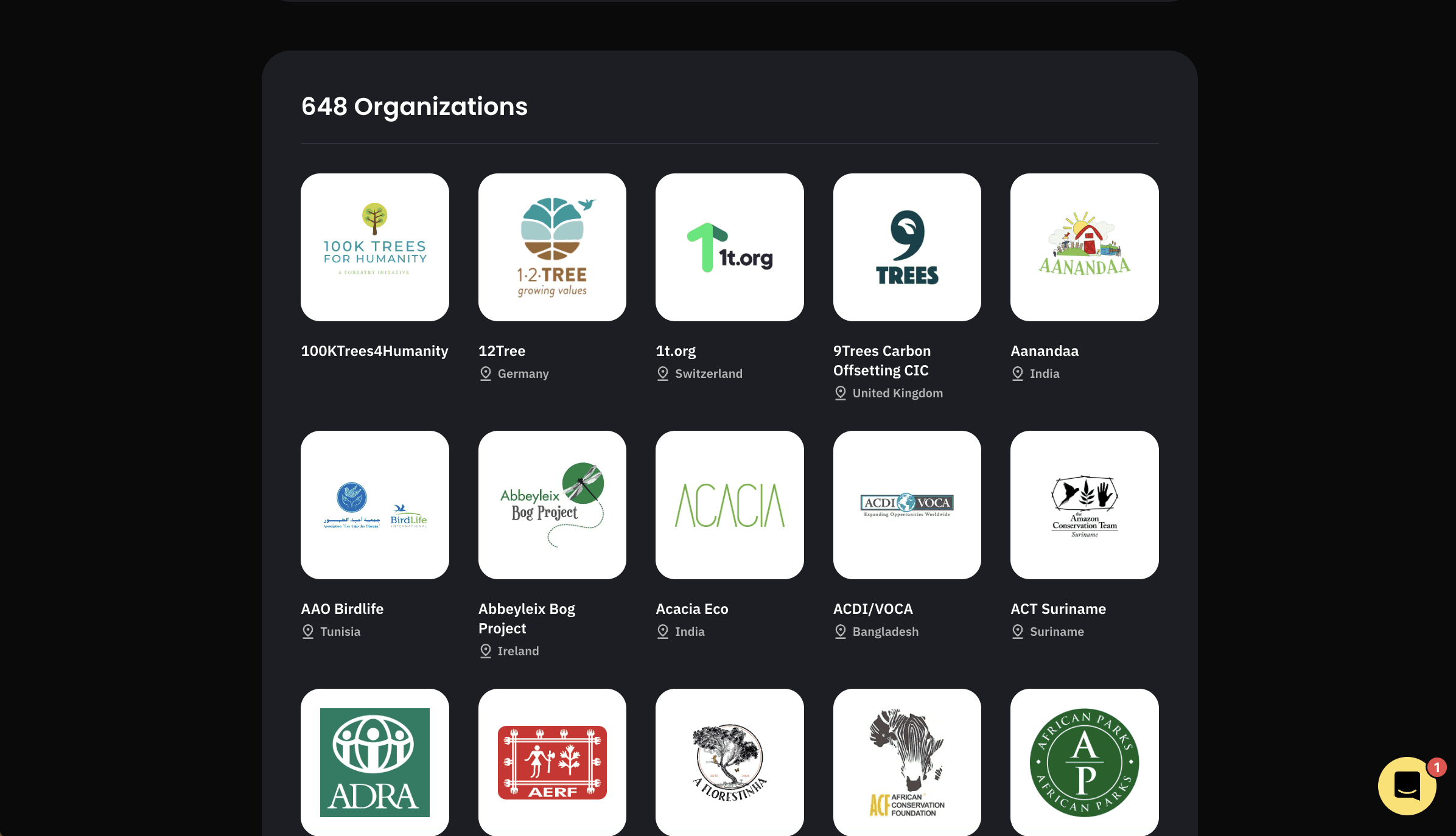Viewport: 1456px width, 836px height.
Task: Click the location pin beside Switzerland
Action: [x=663, y=374]
